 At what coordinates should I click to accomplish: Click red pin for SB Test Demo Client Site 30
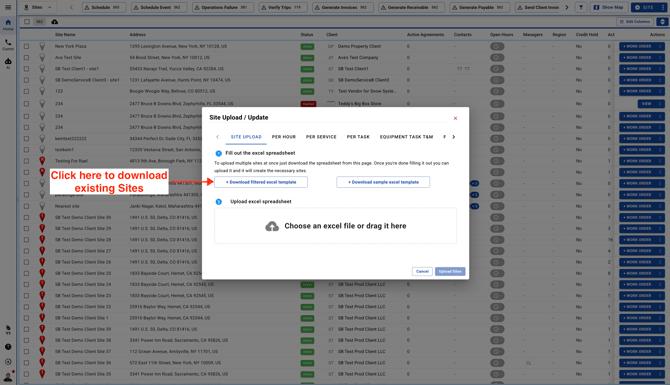(x=42, y=217)
